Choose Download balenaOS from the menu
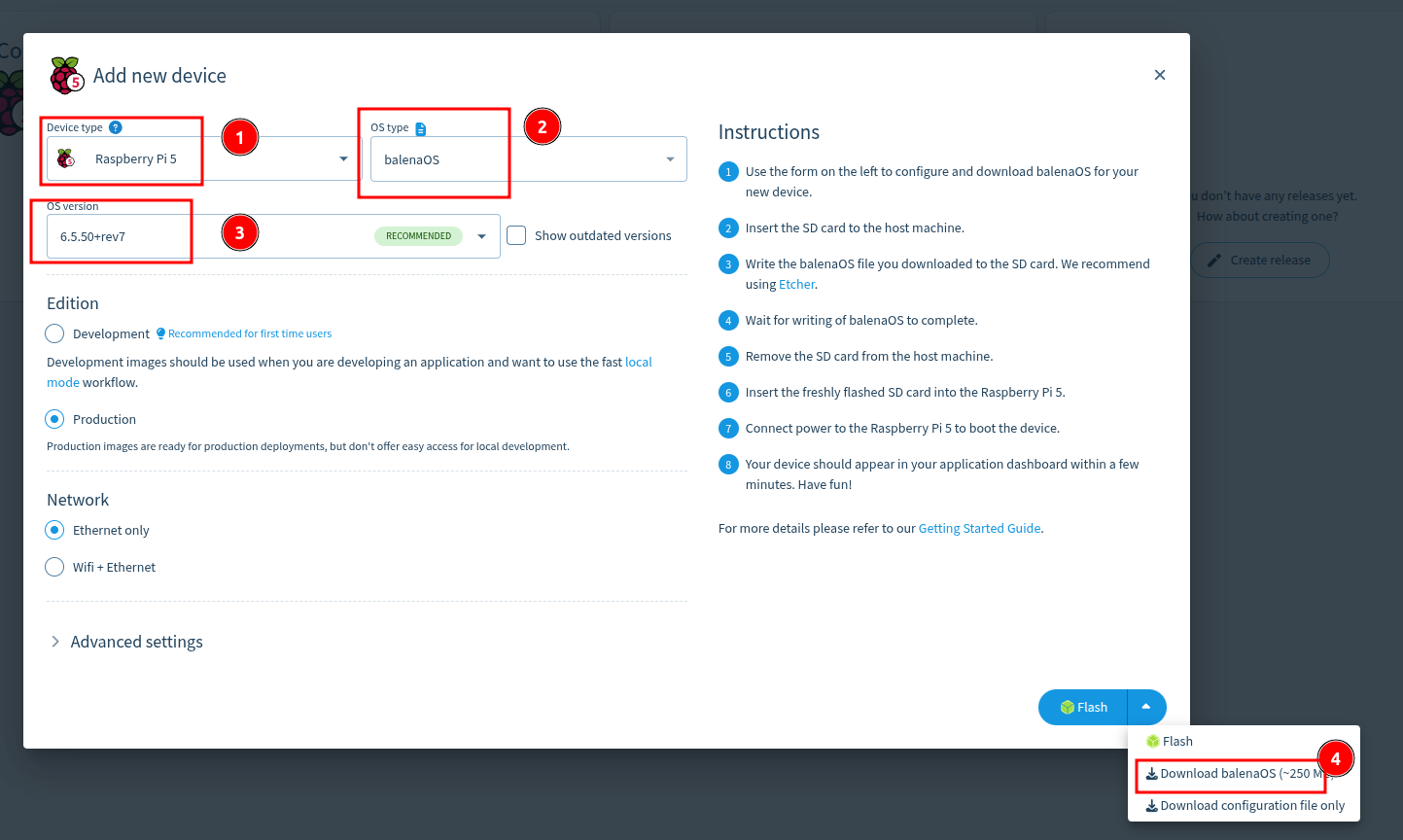 click(x=1230, y=774)
